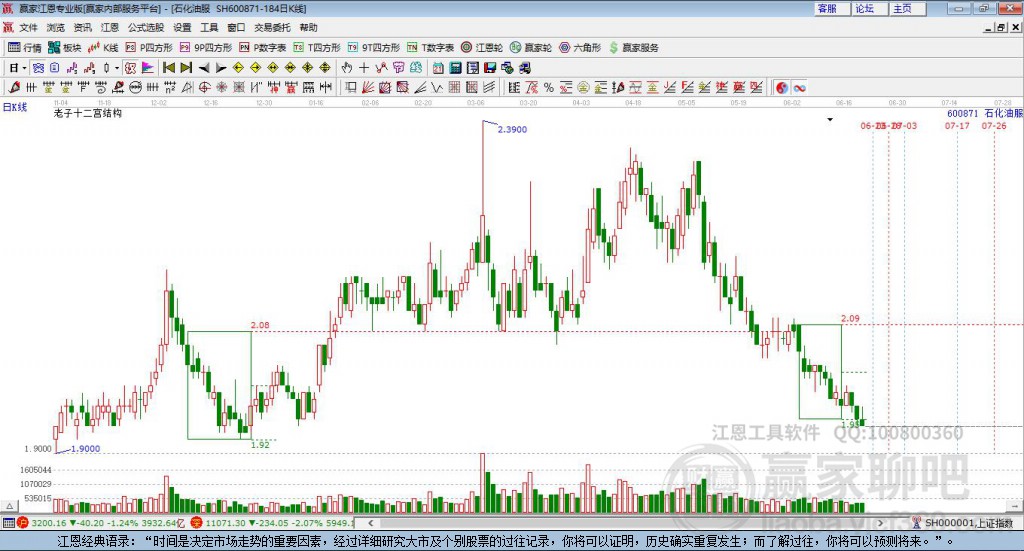Open the 窗口 menu
Viewport: 1024px width, 551px height.
point(236,27)
